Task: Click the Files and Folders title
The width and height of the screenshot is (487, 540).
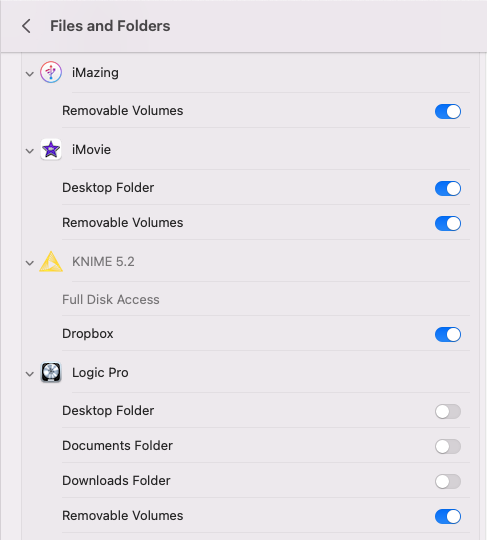Action: click(110, 26)
